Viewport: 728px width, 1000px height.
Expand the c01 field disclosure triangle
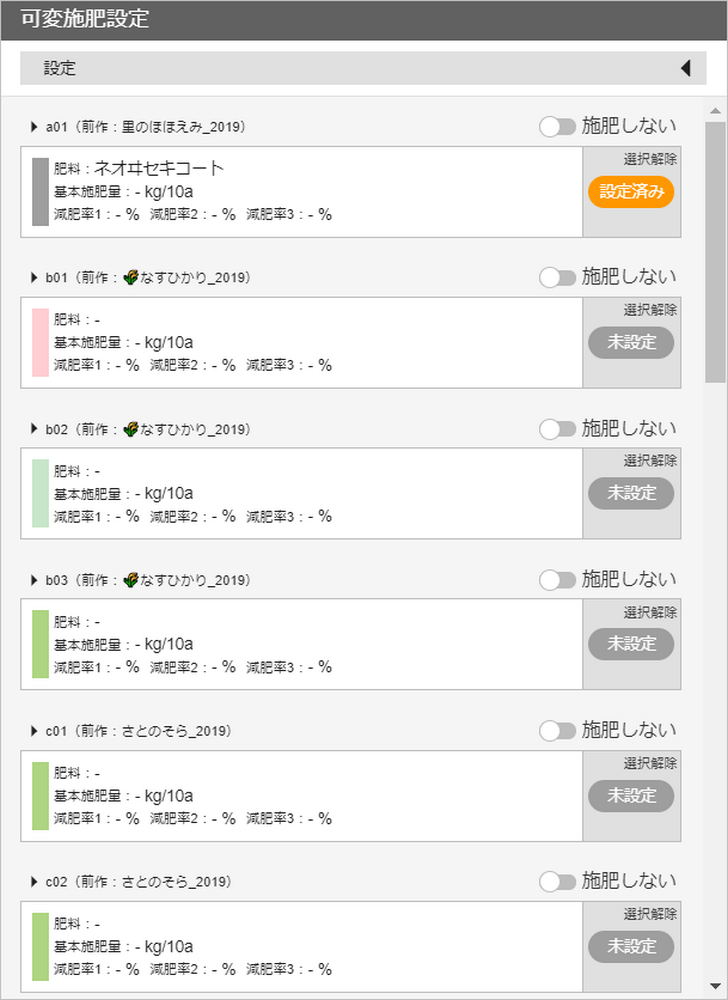34,731
